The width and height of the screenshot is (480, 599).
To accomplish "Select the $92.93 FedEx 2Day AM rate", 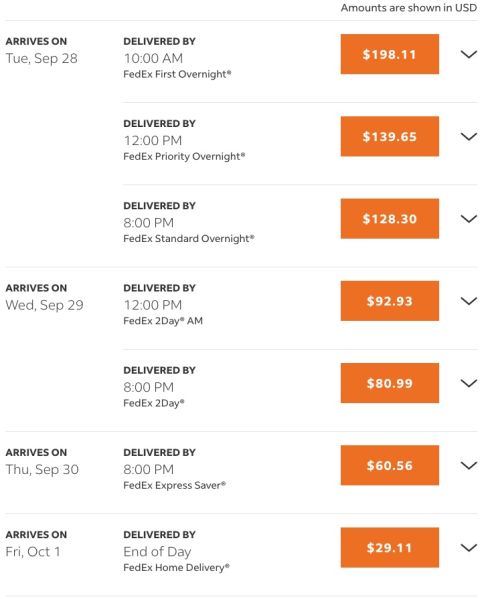I will [x=389, y=301].
